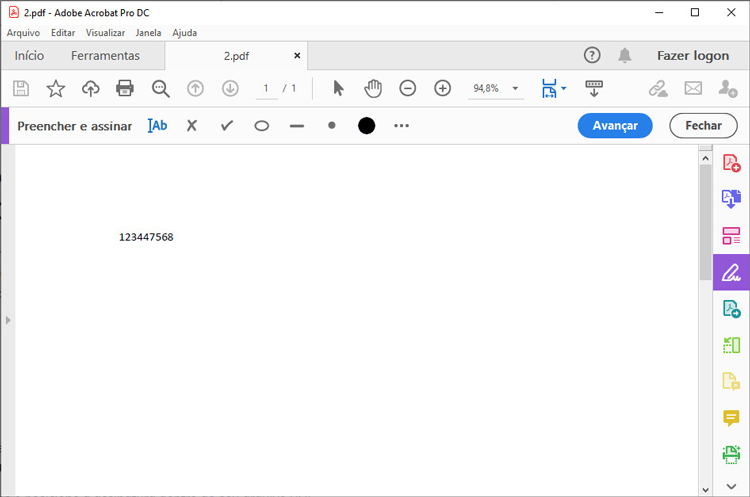The image size is (750, 497).
Task: Open zoom level dropdown arrow
Action: click(x=515, y=88)
